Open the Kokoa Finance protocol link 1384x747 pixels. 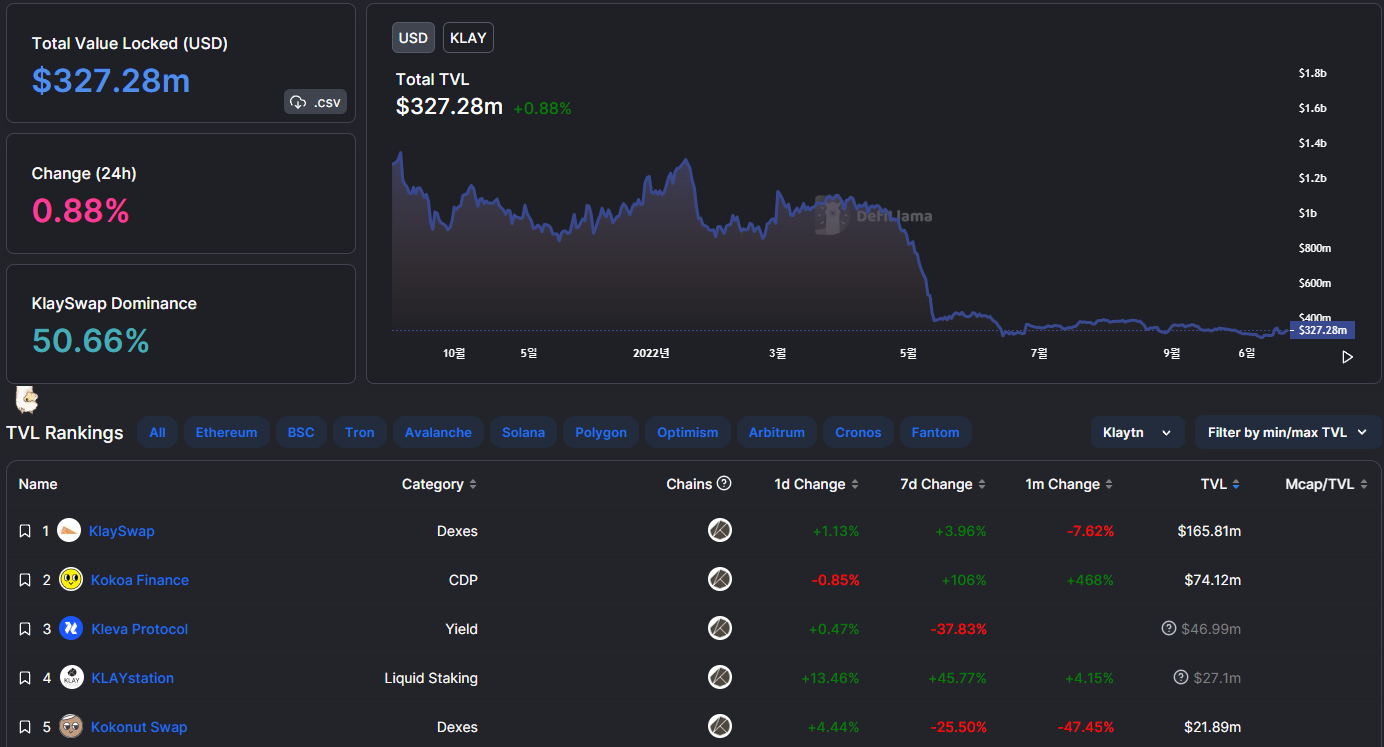140,580
